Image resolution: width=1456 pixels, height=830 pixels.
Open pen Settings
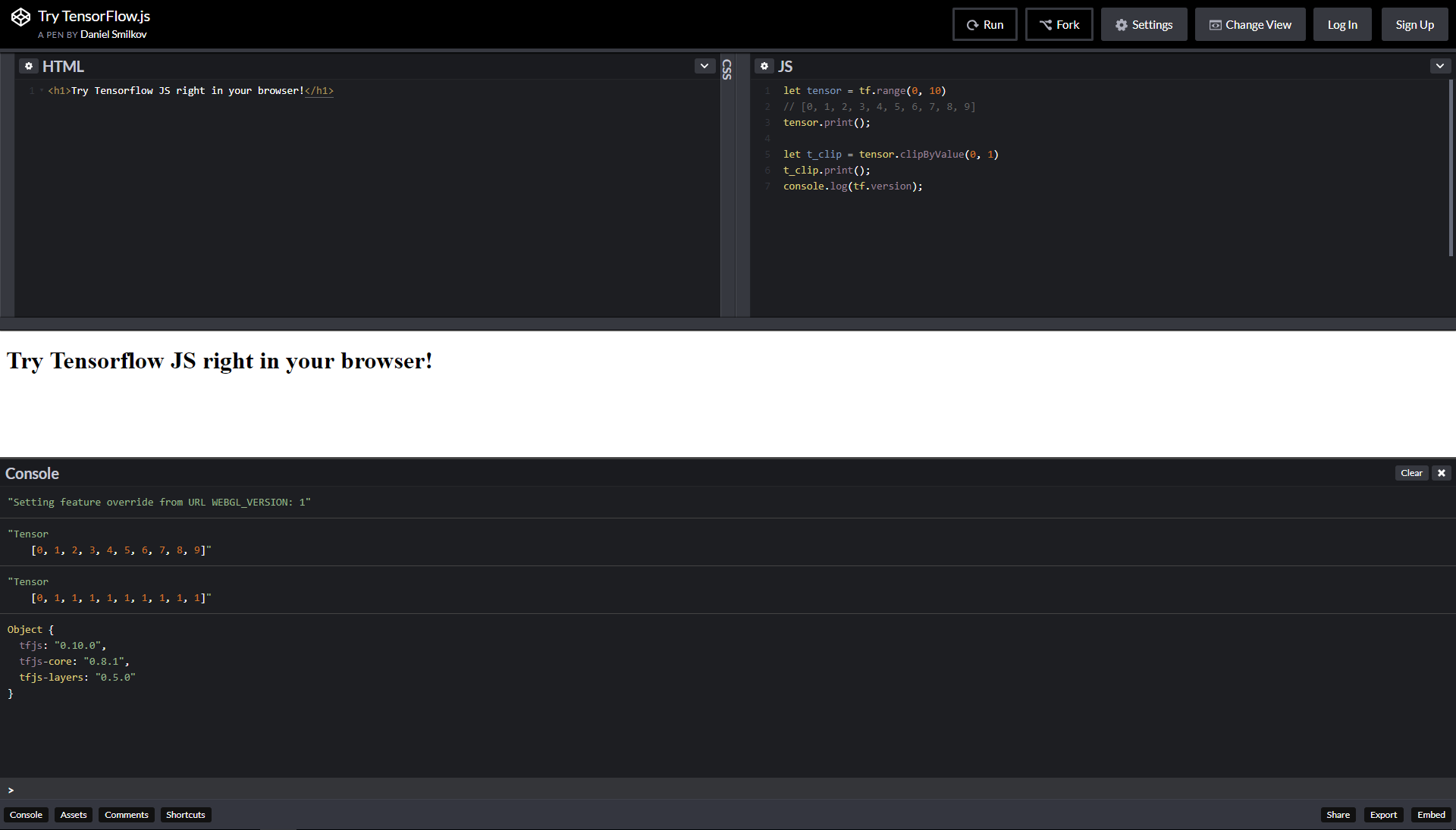coord(1144,25)
